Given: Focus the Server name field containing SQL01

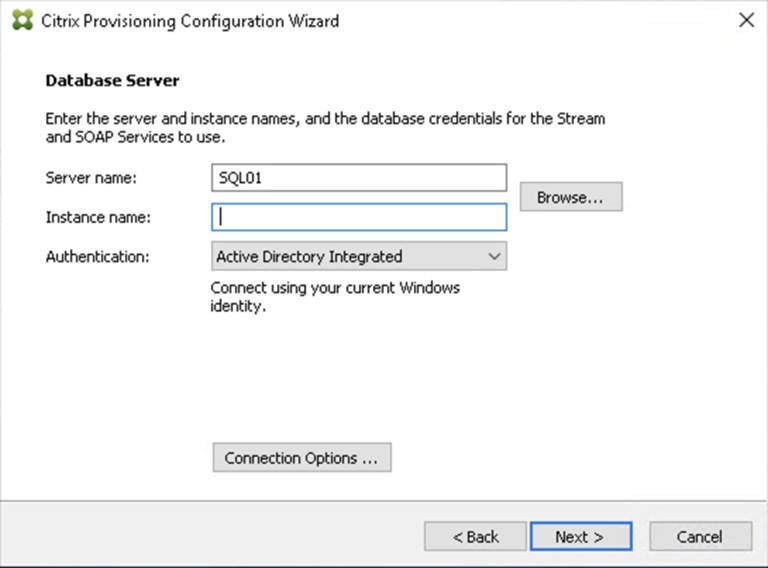Looking at the screenshot, I should coord(359,178).
